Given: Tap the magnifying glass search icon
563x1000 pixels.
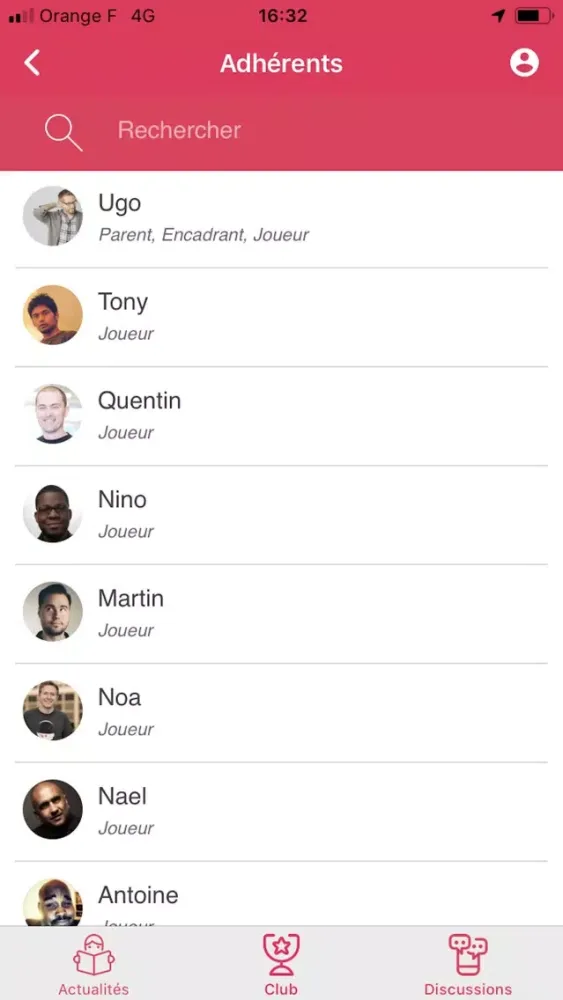Looking at the screenshot, I should pos(63,133).
